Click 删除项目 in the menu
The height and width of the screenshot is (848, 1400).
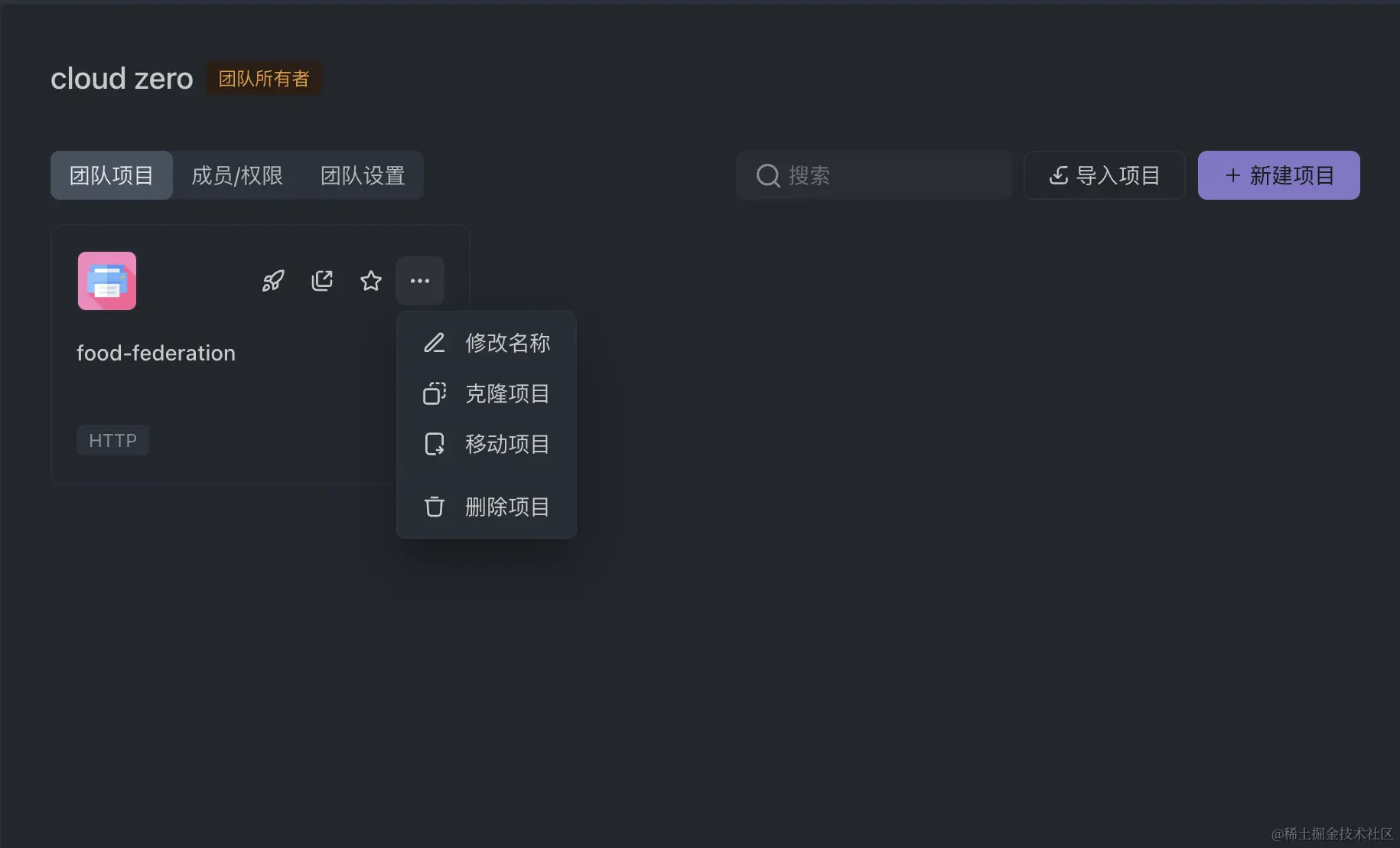pos(507,507)
